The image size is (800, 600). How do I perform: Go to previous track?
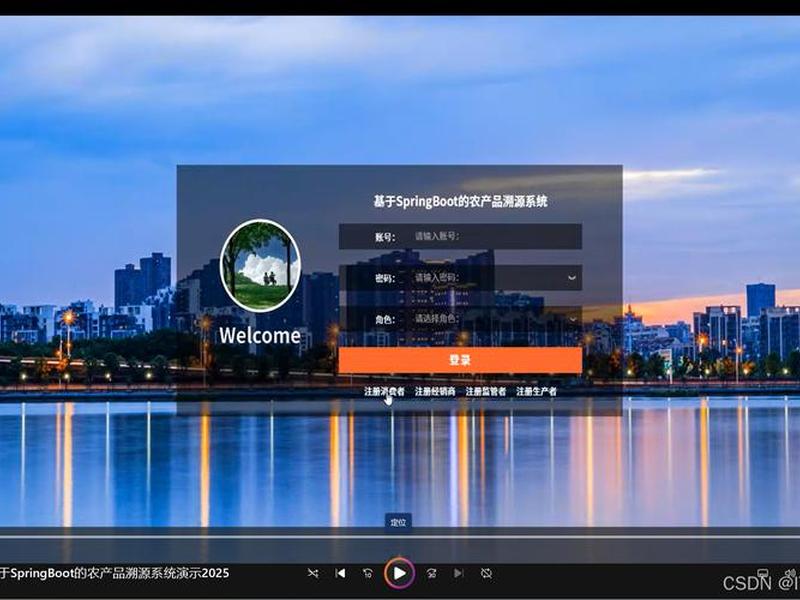click(340, 573)
